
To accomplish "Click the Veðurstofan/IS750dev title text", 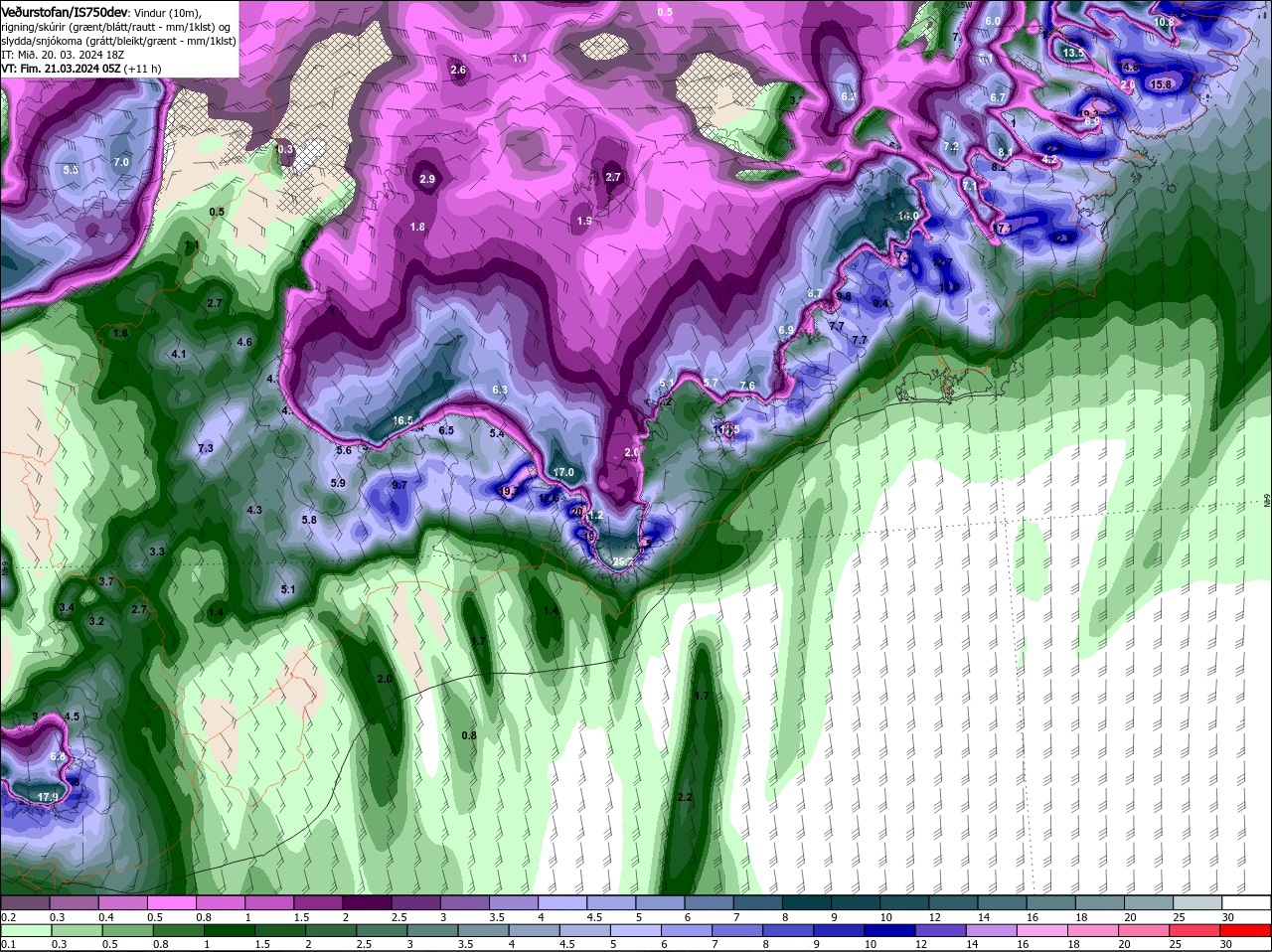I will click(65, 11).
